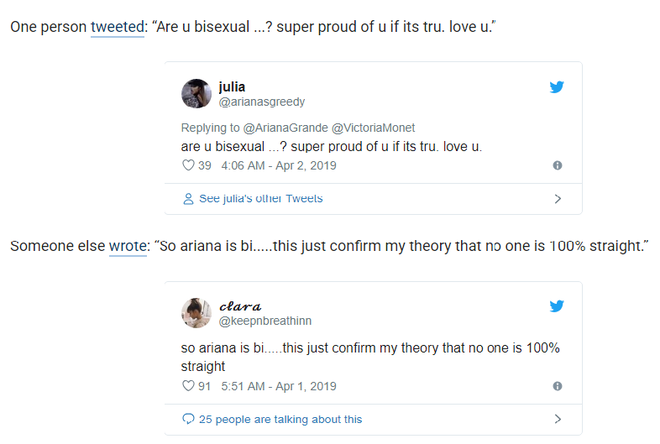Open the @keepnbreathinn handle
The height and width of the screenshot is (444, 660).
click(x=265, y=321)
